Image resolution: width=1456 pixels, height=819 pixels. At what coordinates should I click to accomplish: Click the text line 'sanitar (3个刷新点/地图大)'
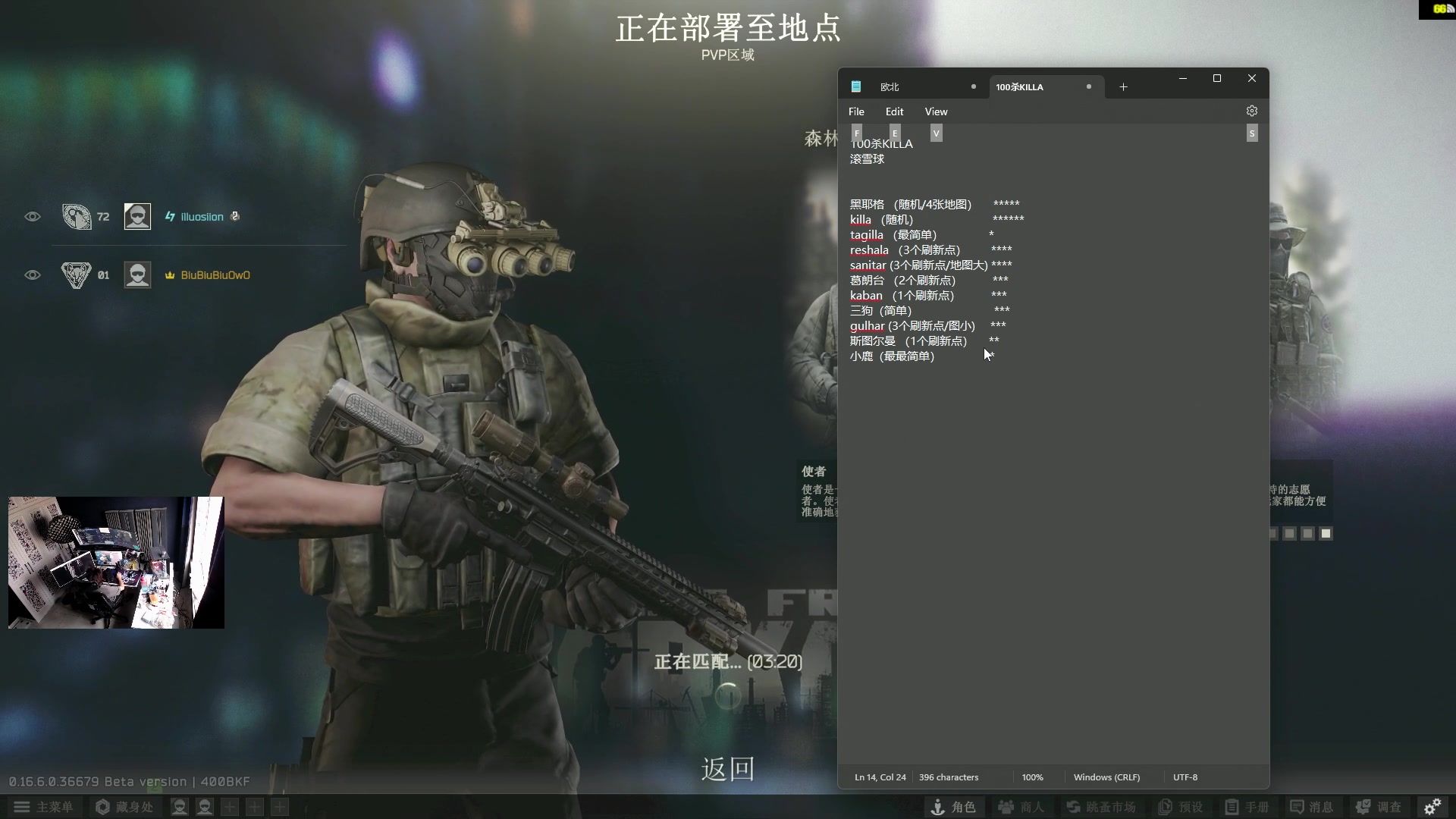click(x=918, y=265)
